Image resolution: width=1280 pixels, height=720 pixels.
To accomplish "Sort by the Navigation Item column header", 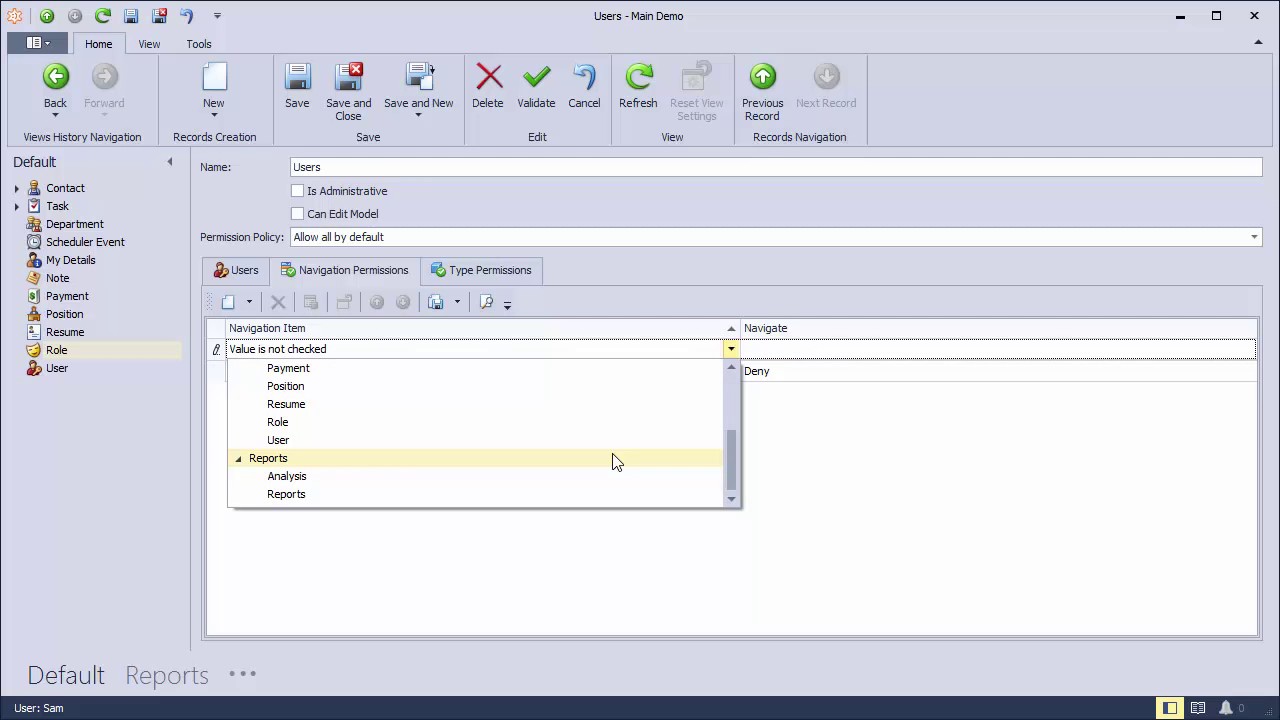I will [x=482, y=328].
